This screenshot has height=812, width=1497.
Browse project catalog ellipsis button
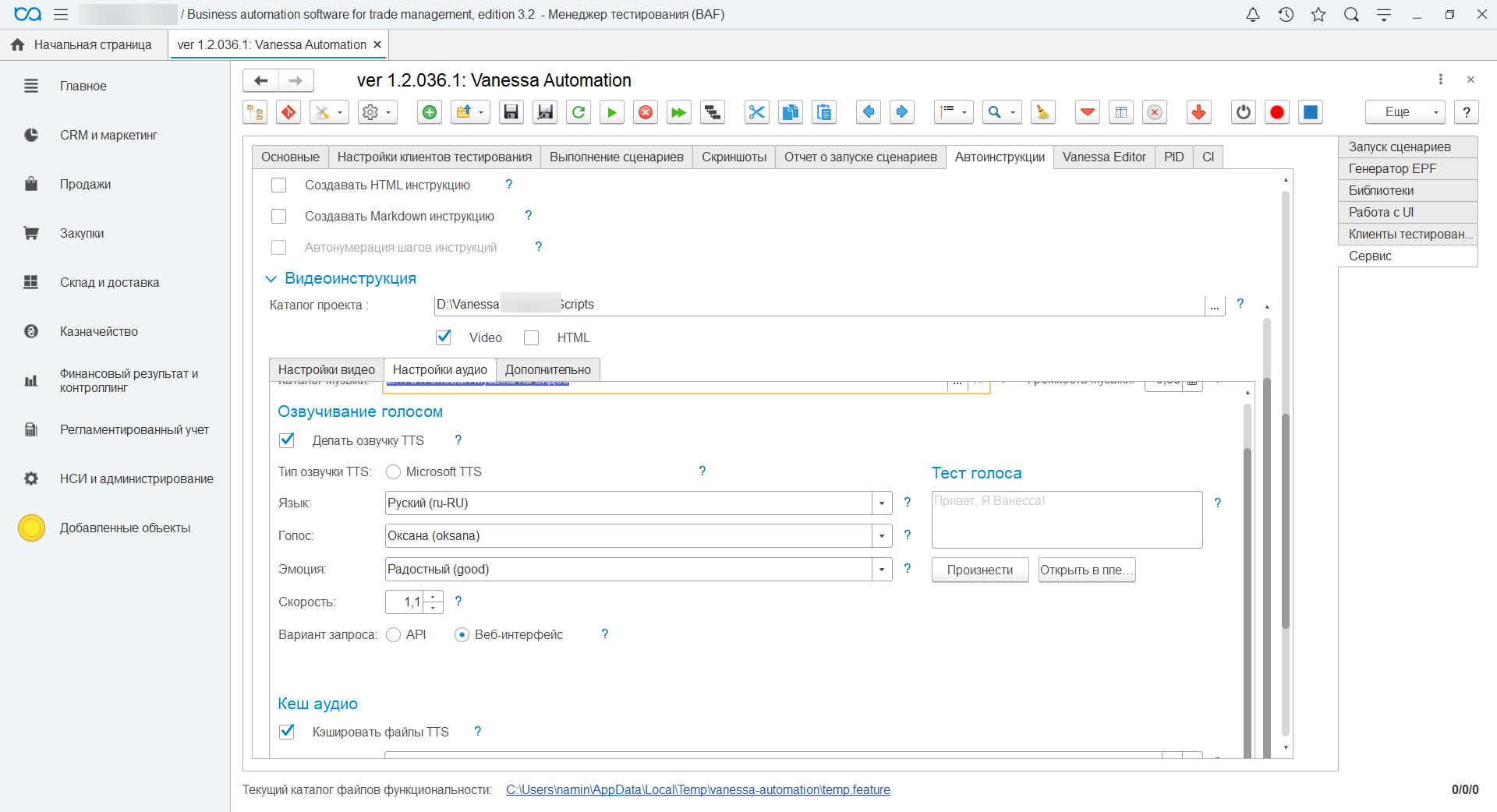point(1215,305)
